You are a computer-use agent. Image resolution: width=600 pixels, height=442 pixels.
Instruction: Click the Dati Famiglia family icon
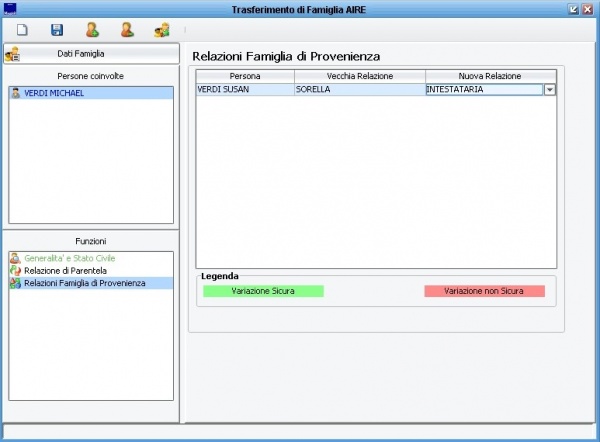tap(13, 54)
